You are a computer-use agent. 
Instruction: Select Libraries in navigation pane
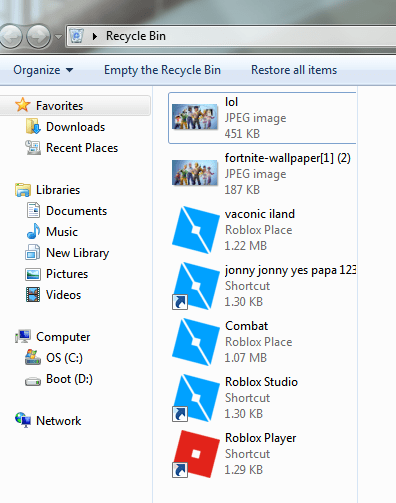pyautogui.click(x=58, y=190)
